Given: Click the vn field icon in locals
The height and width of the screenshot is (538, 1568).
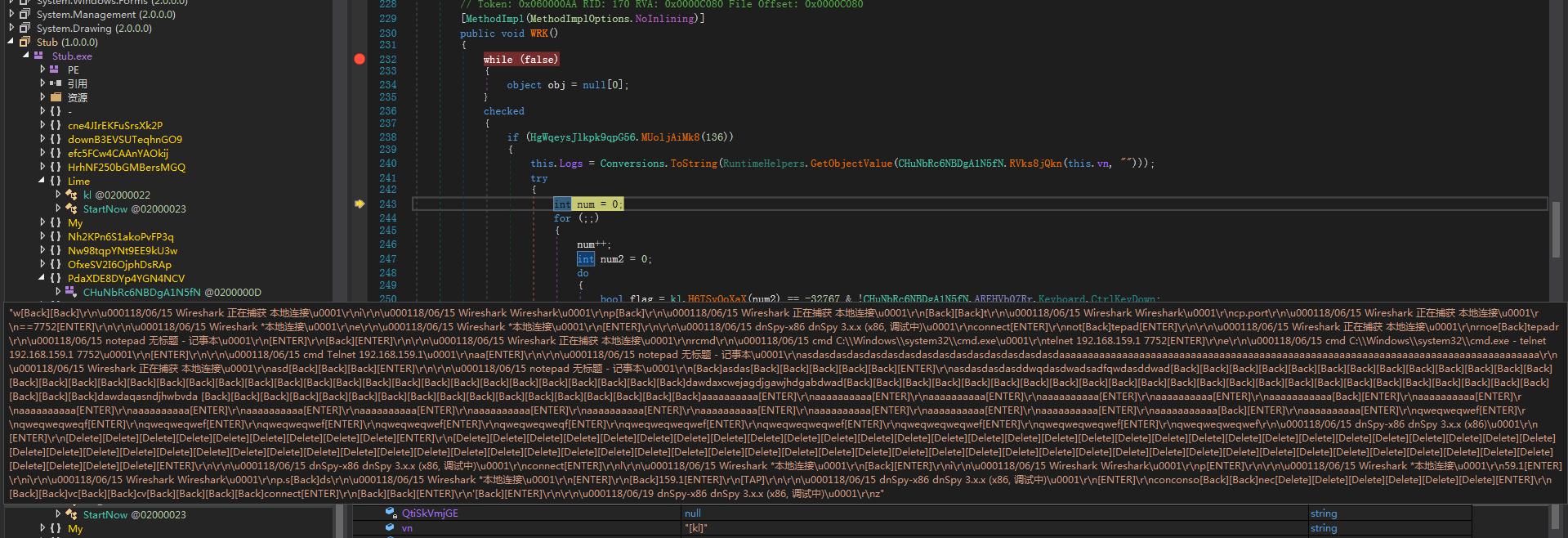Looking at the screenshot, I should tap(391, 528).
